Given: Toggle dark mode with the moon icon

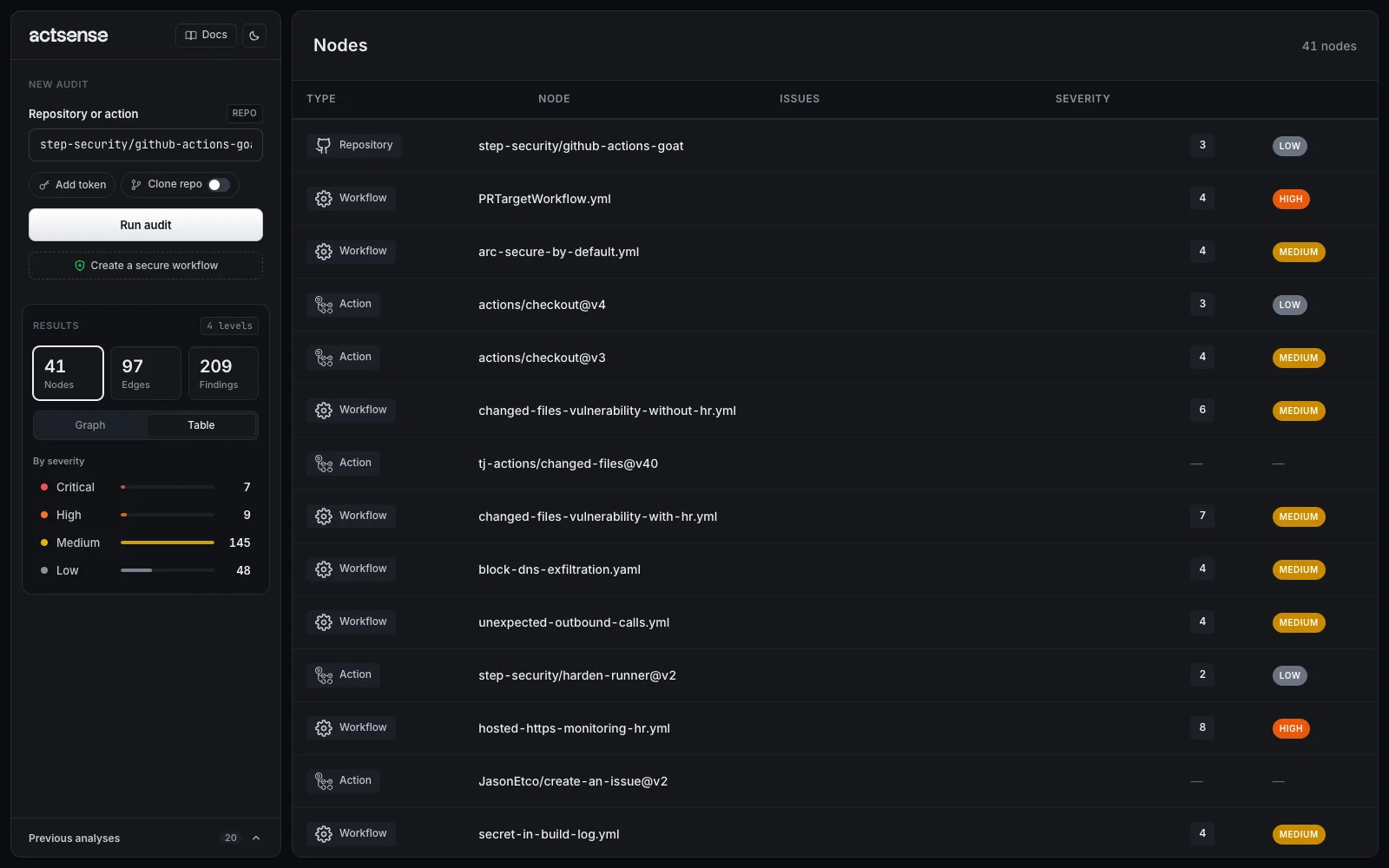Looking at the screenshot, I should (254, 36).
